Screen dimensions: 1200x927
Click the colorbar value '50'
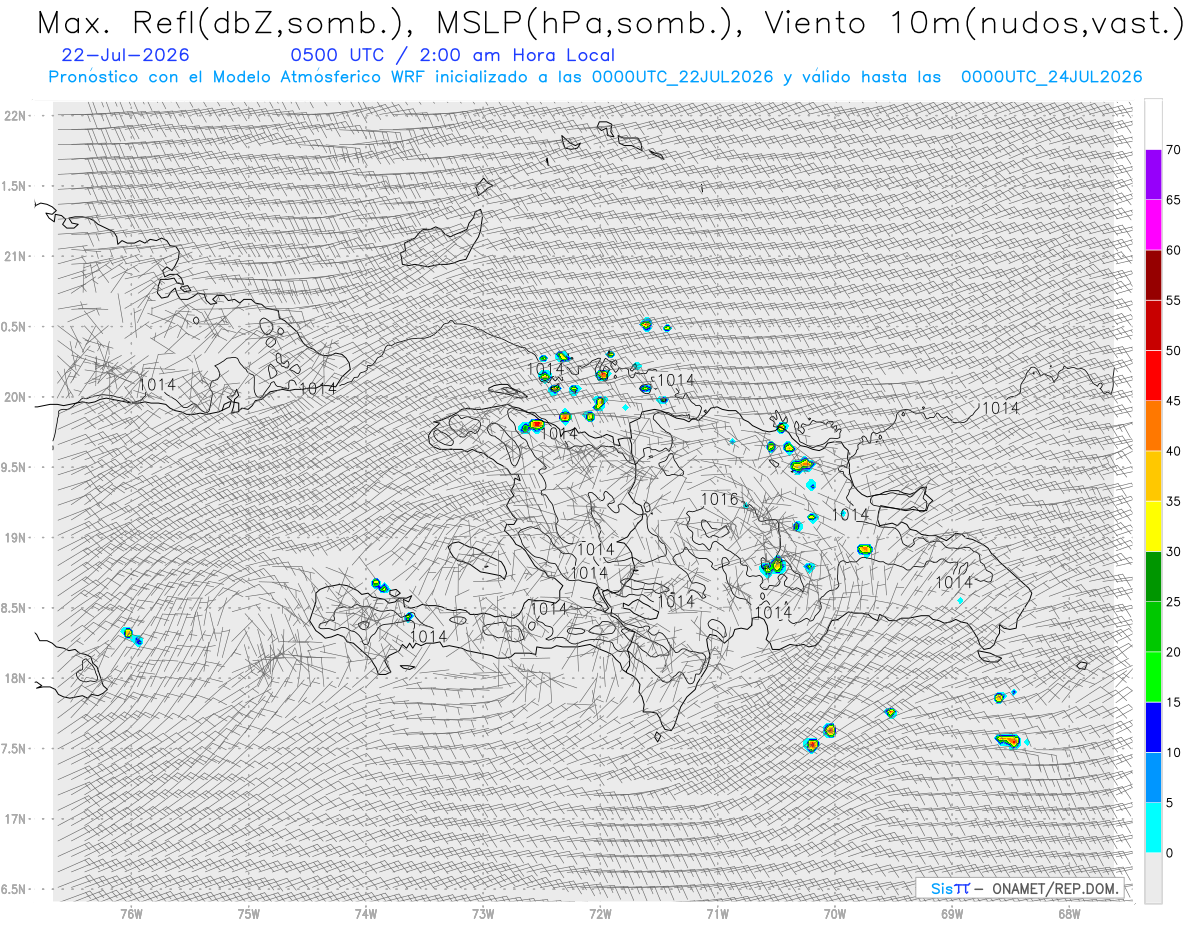tap(1173, 351)
